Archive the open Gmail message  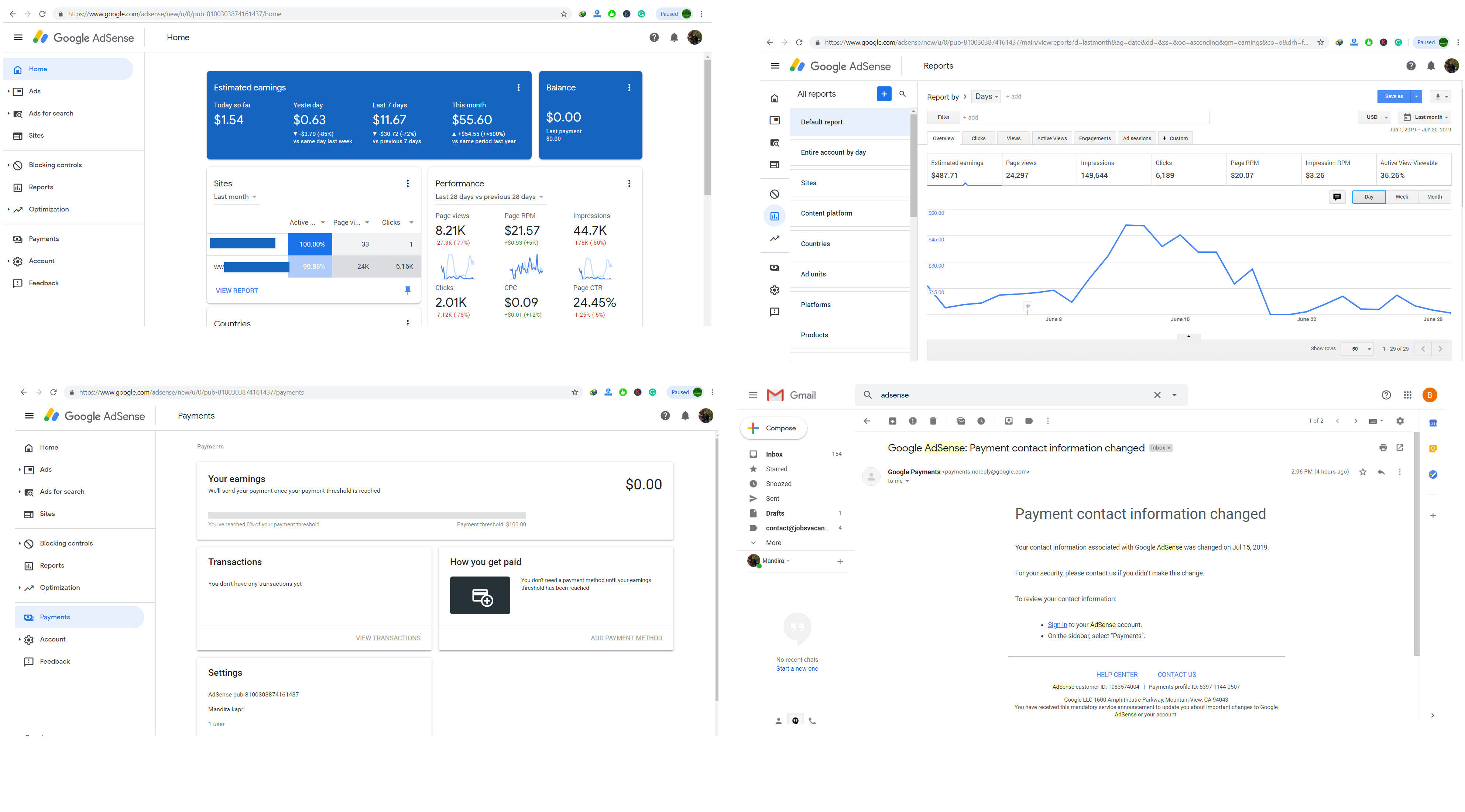point(892,421)
